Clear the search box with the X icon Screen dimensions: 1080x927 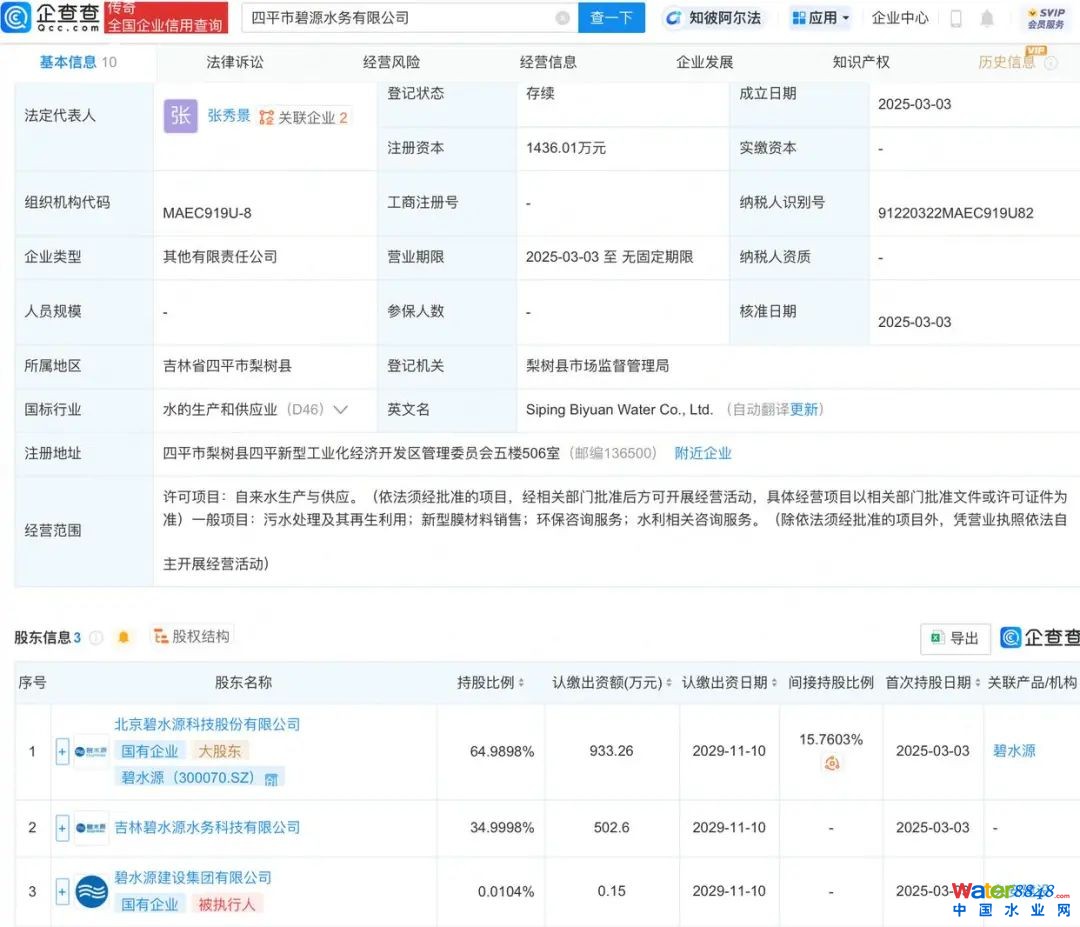tap(562, 18)
